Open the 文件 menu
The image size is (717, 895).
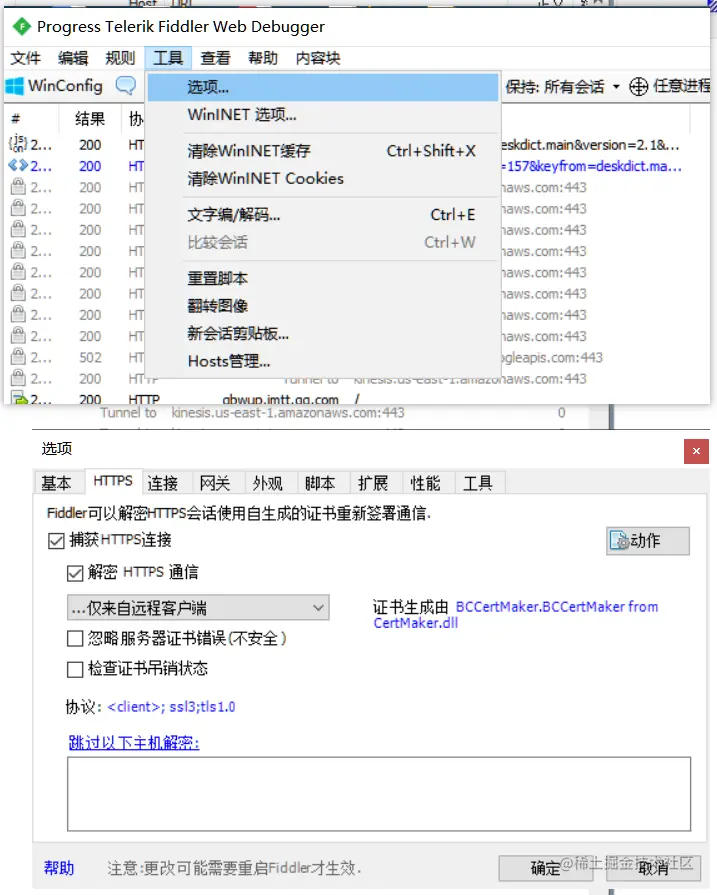point(26,58)
